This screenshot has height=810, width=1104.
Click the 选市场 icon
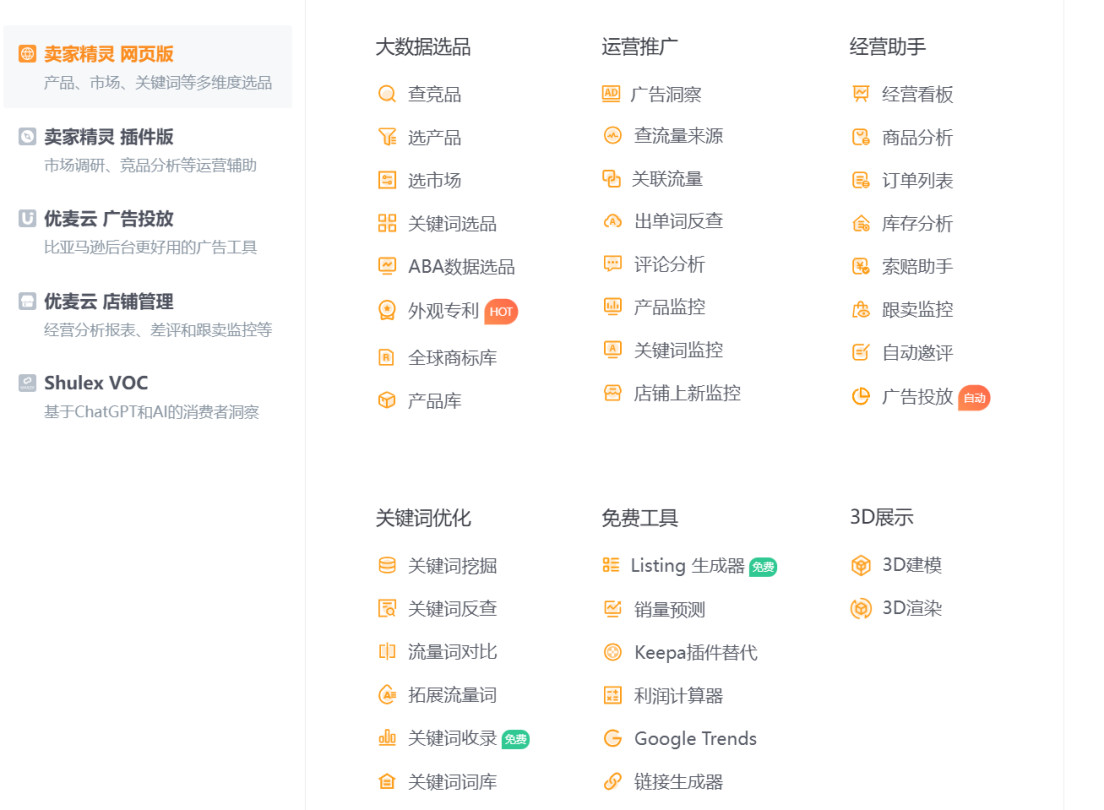click(x=387, y=180)
